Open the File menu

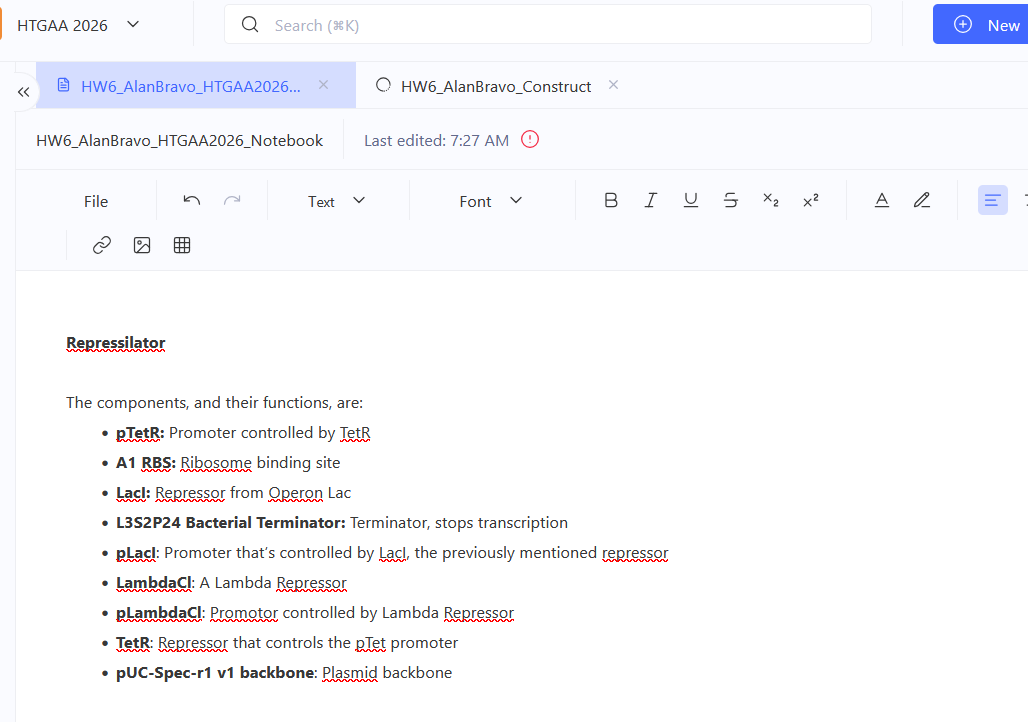(x=96, y=202)
